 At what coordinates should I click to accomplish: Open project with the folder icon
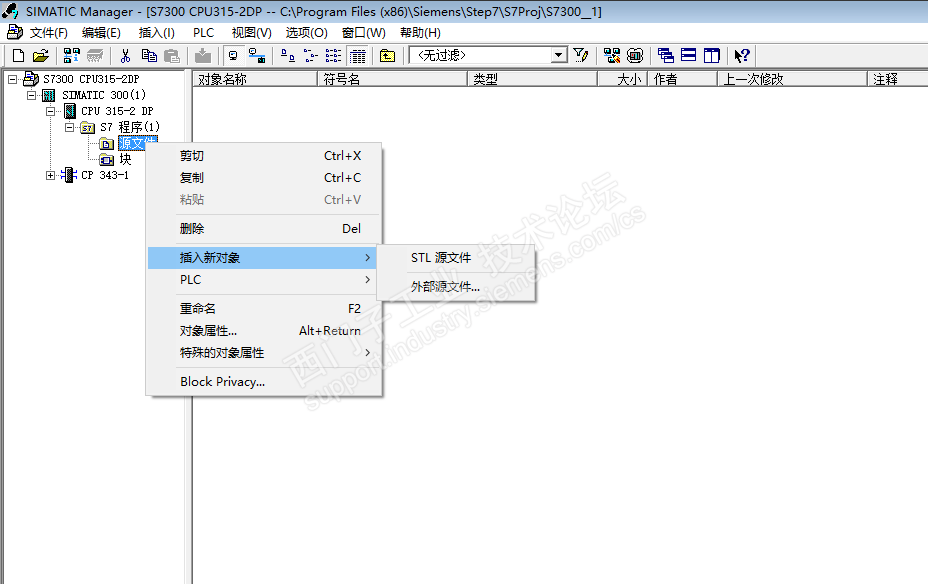[40, 56]
